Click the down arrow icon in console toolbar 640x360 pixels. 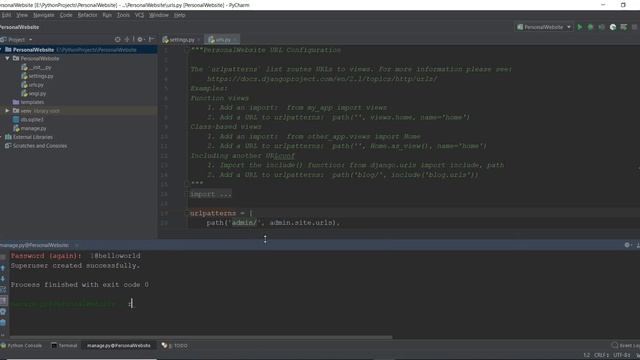tap(3, 279)
